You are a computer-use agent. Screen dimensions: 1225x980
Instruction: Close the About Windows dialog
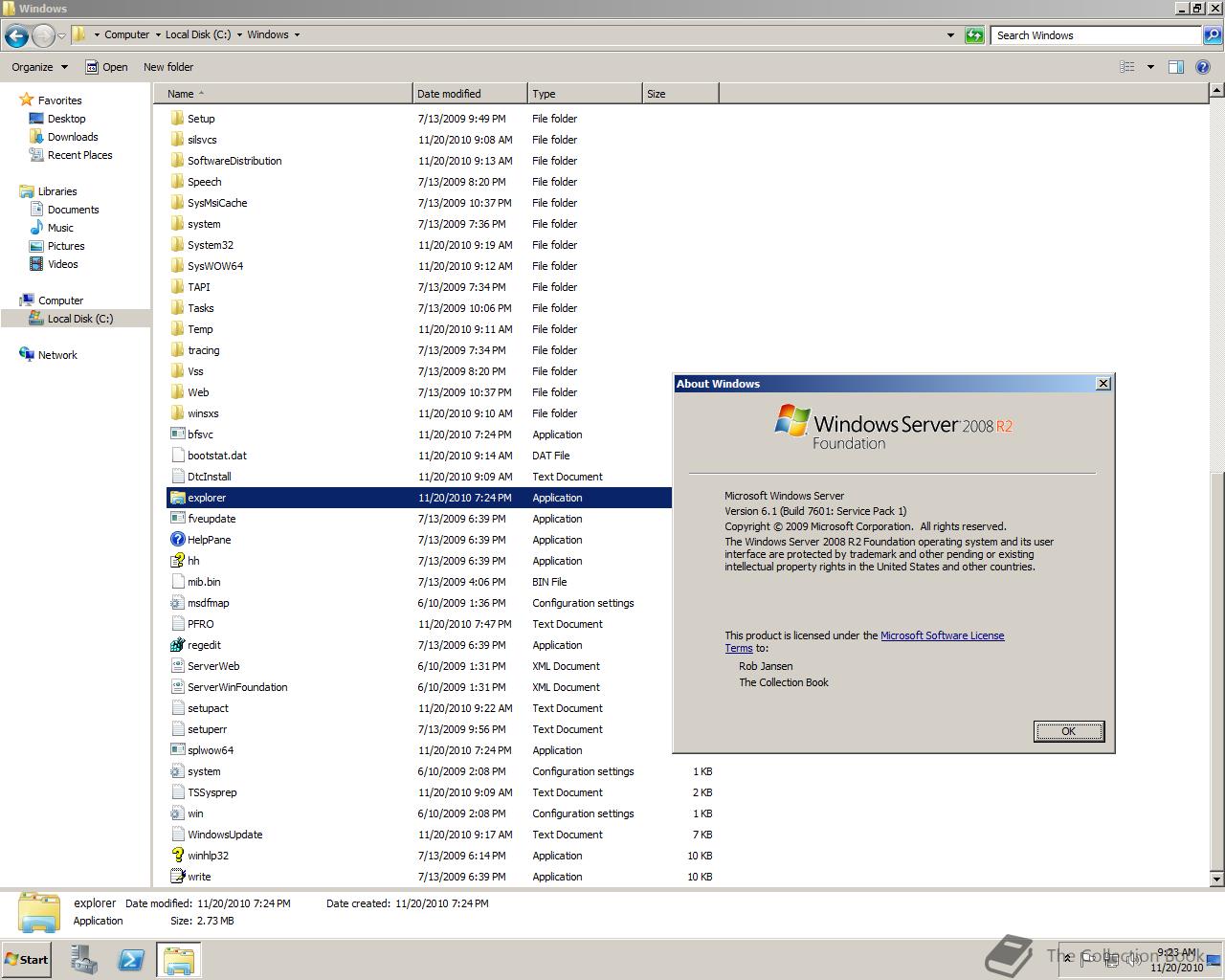pyautogui.click(x=1103, y=383)
